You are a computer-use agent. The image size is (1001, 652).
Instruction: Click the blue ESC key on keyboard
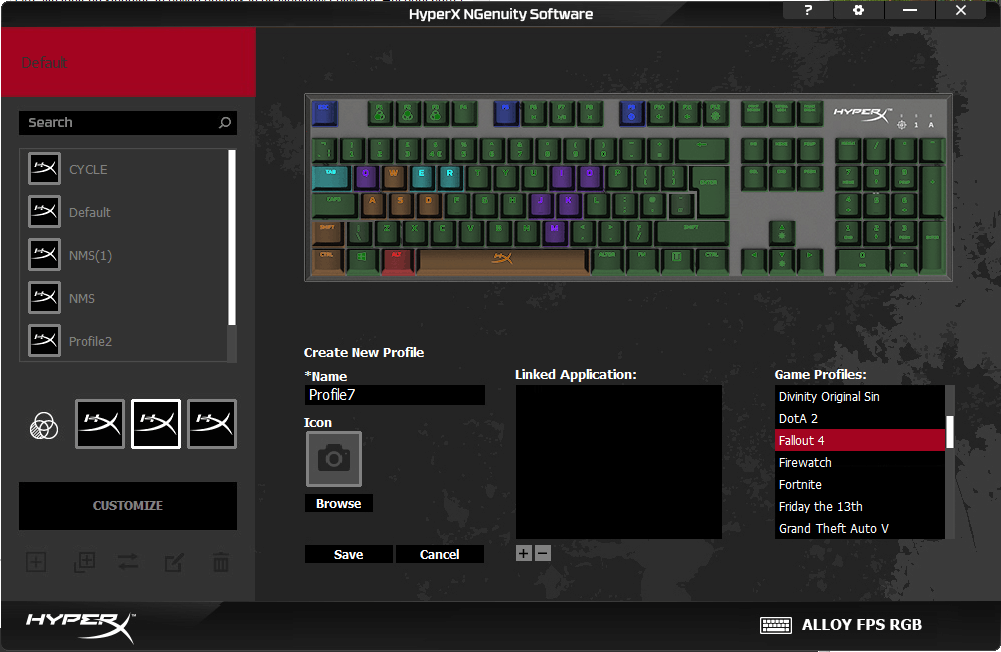(324, 114)
